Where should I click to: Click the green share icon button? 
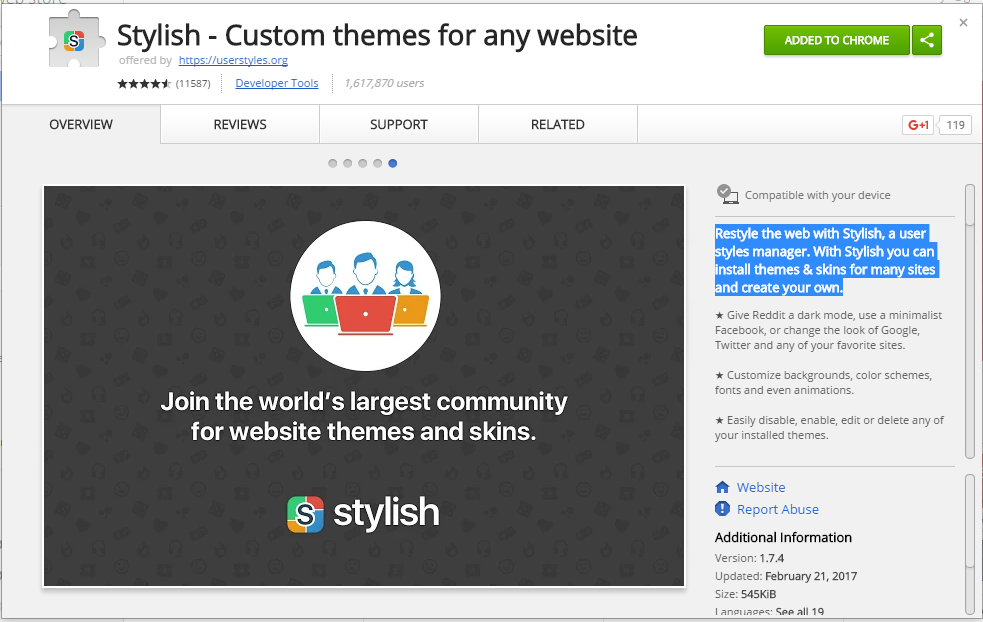pos(927,40)
